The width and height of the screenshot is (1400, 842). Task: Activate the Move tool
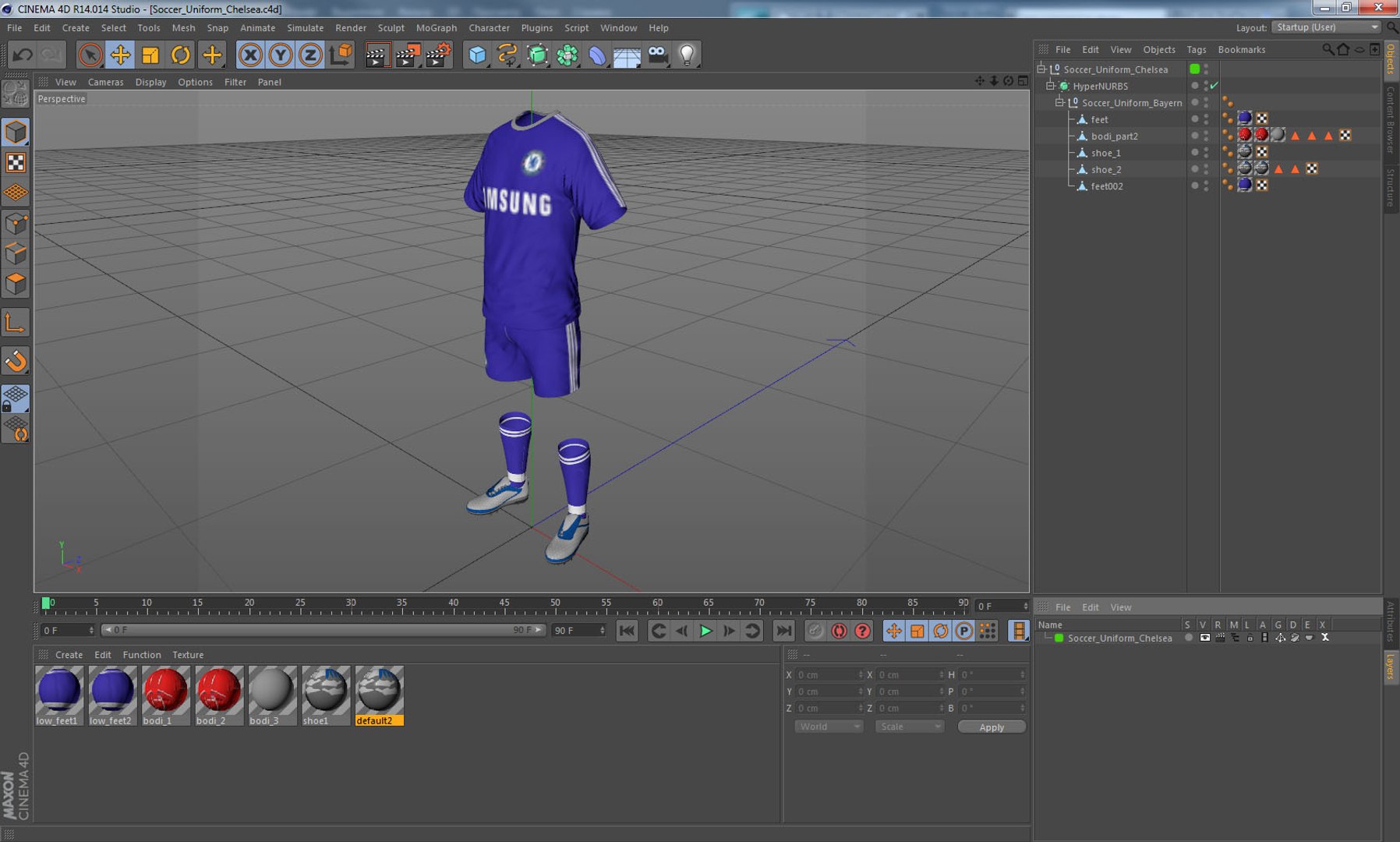pyautogui.click(x=121, y=55)
